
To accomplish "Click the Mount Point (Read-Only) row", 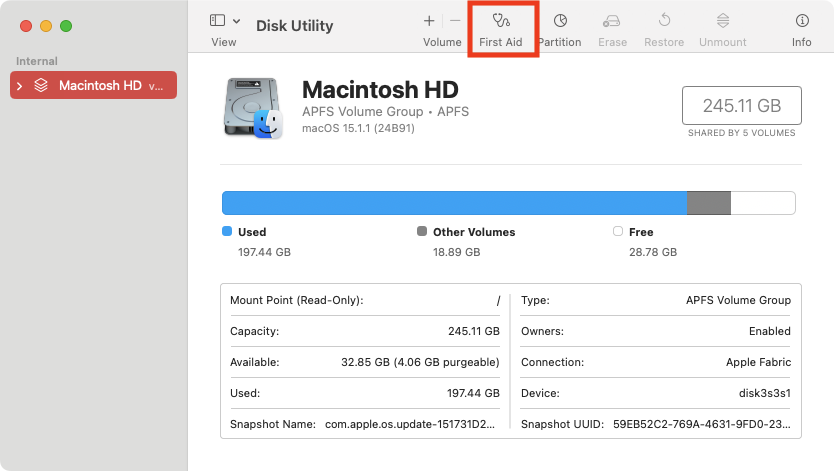I will tap(365, 300).
